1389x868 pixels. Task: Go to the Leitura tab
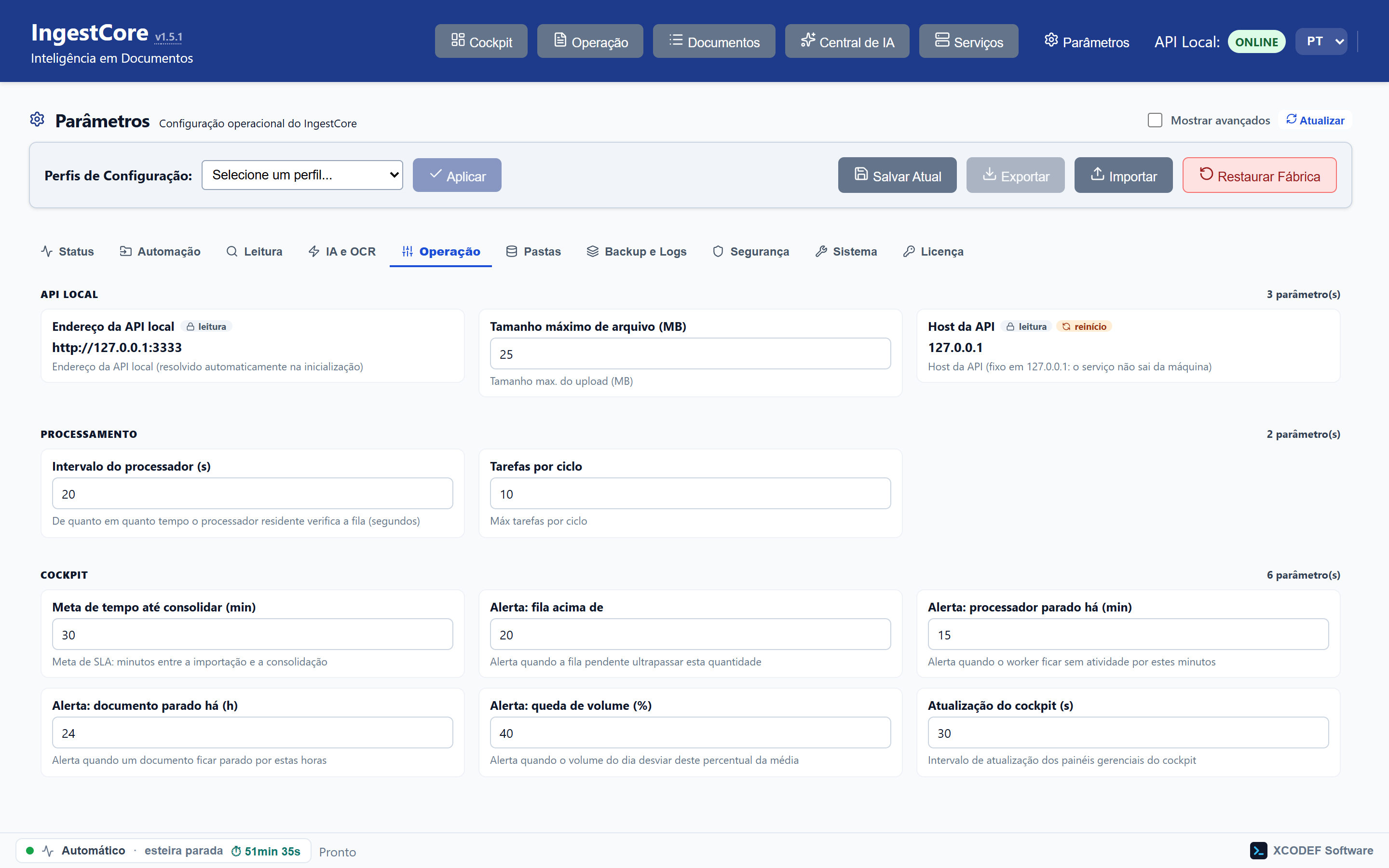tap(254, 251)
